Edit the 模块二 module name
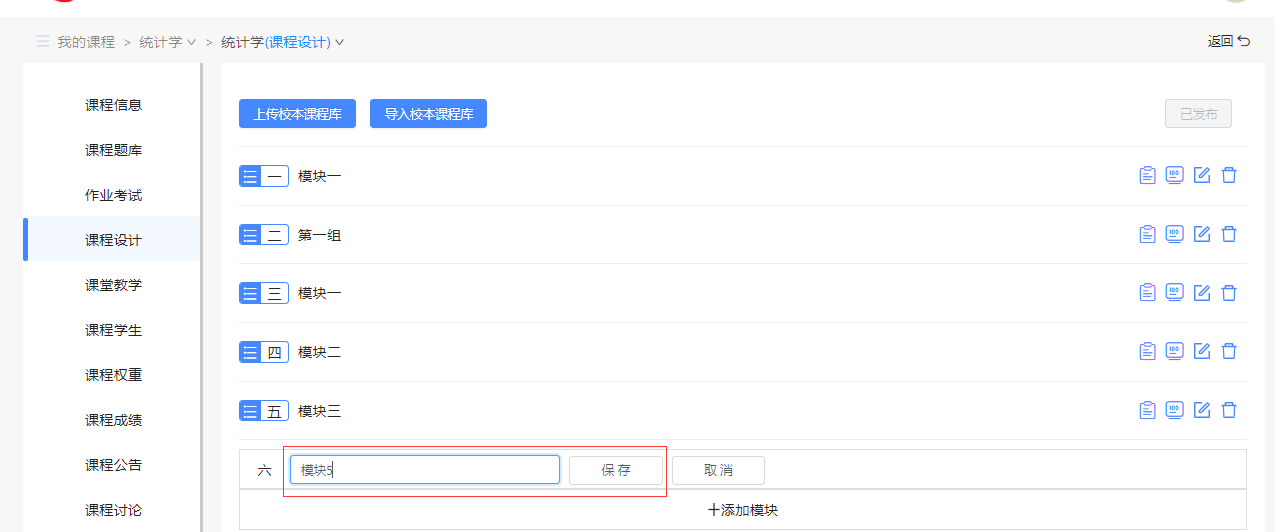 pos(1202,351)
